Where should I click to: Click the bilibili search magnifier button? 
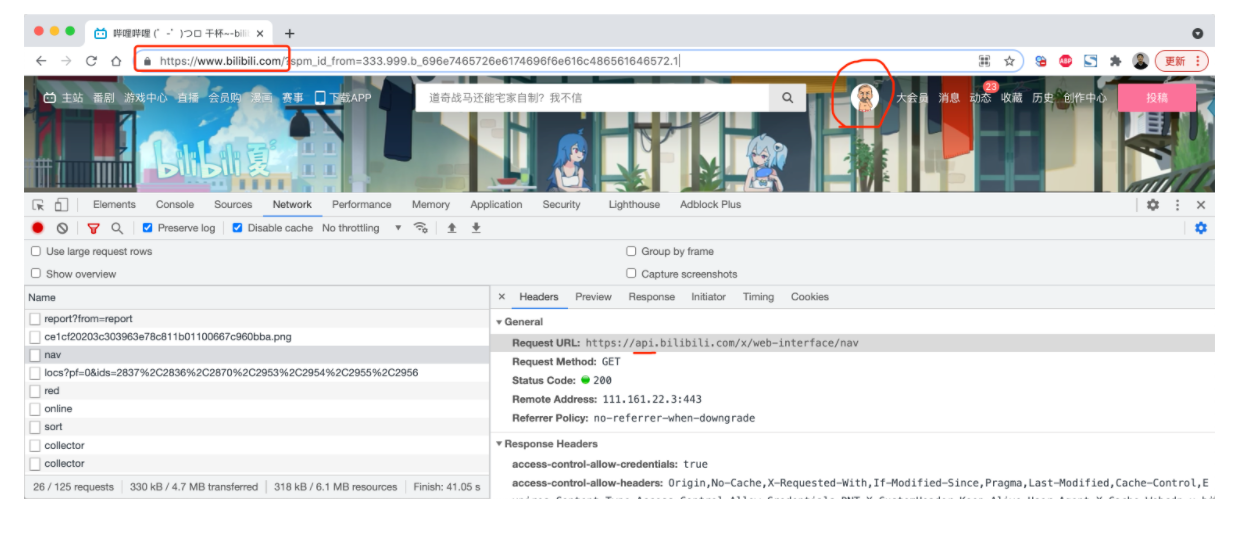pyautogui.click(x=787, y=98)
